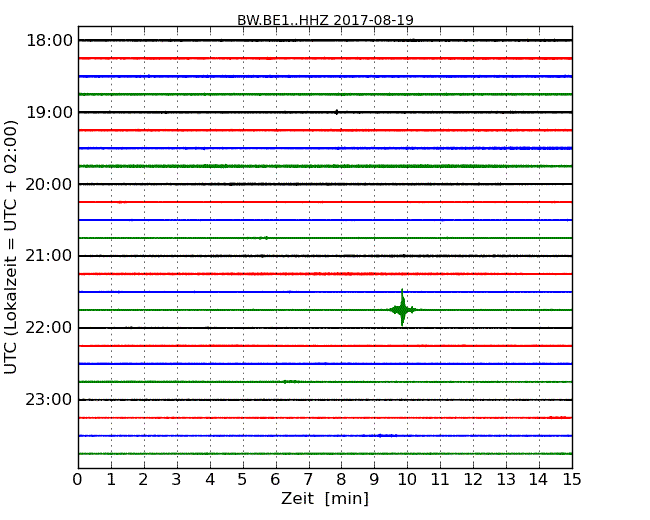Screen dimensions: 650x520
Task: Click the plot title BW.BE1..HHZ 2017-08-19
Action: (325, 20)
